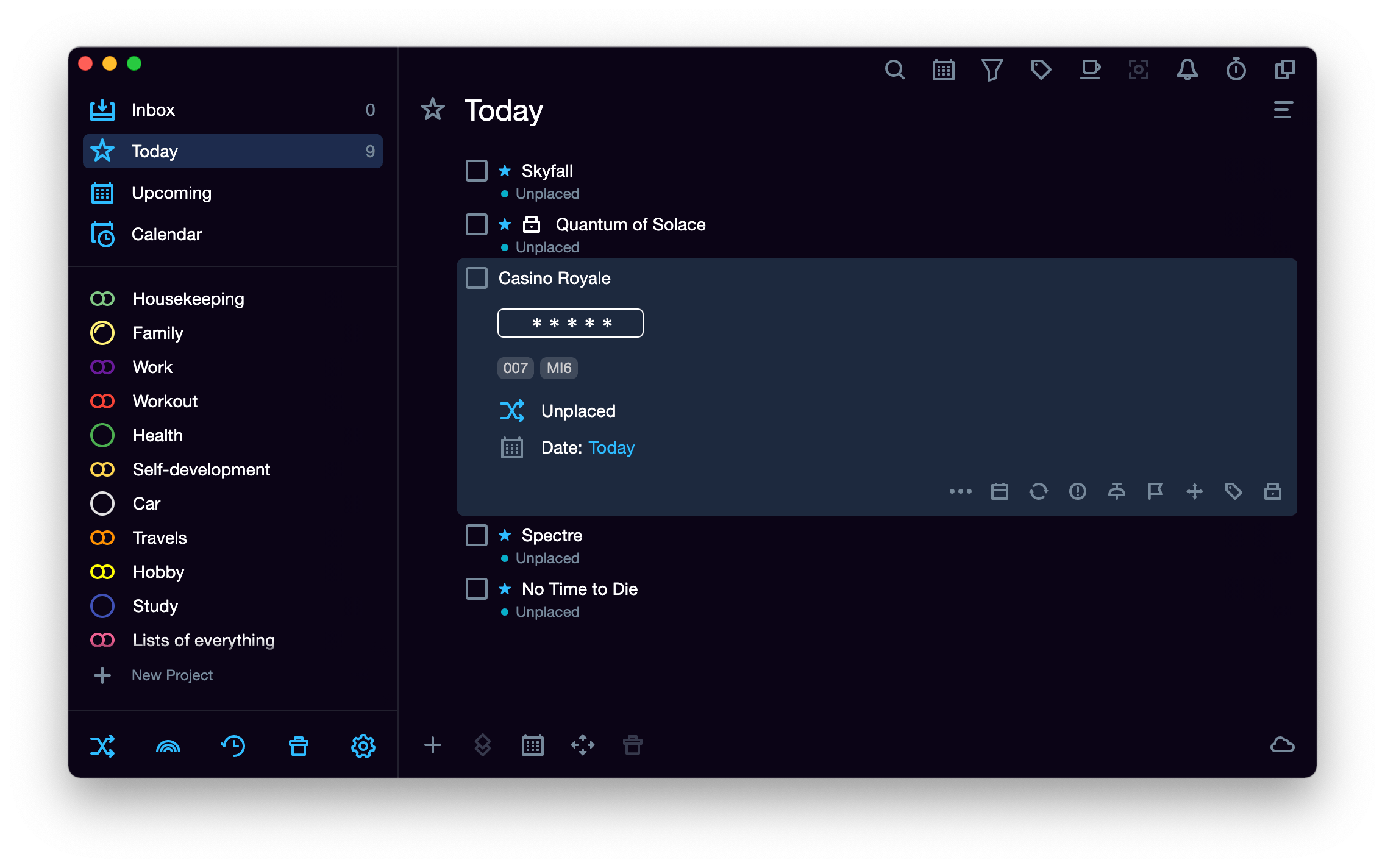Open the history clock icon in sidebar bottom bar
The image size is (1385, 868).
(x=233, y=746)
